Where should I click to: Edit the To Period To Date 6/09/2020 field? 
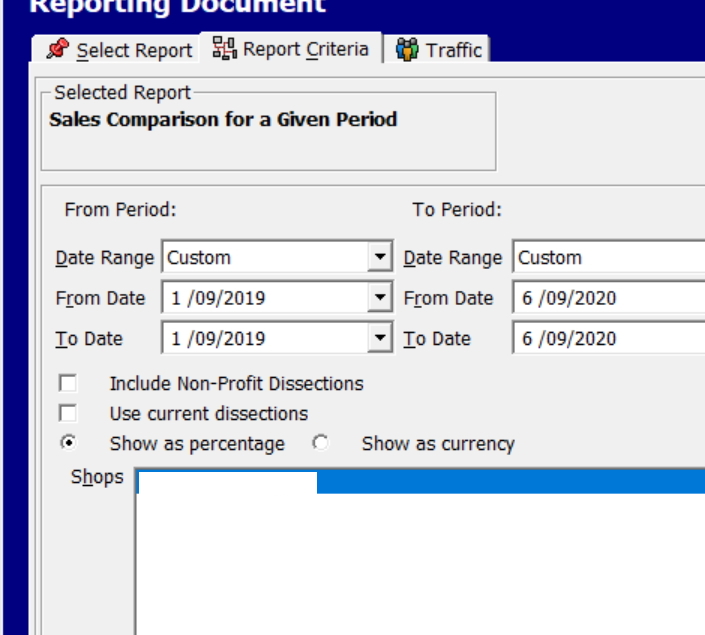click(609, 338)
